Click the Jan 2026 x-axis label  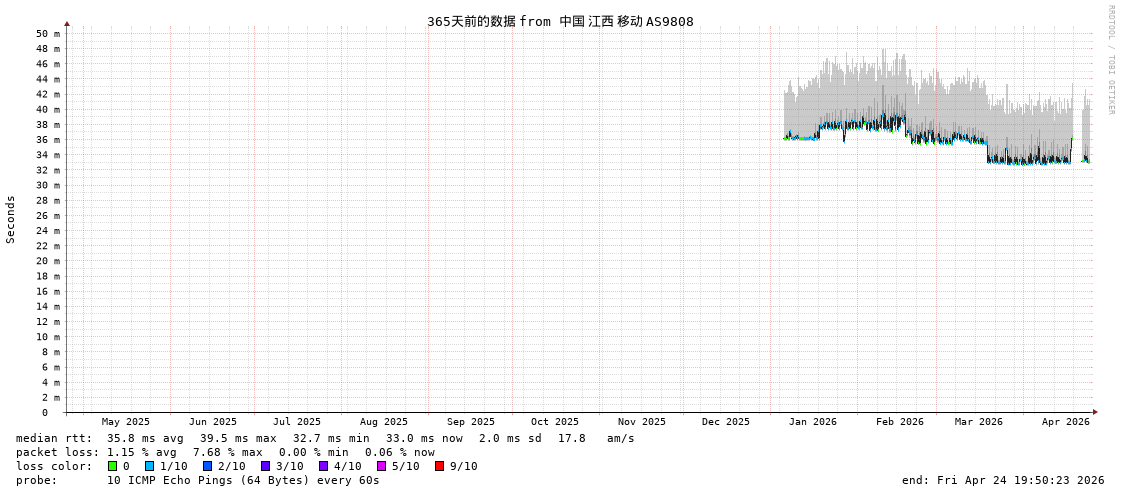pos(812,422)
